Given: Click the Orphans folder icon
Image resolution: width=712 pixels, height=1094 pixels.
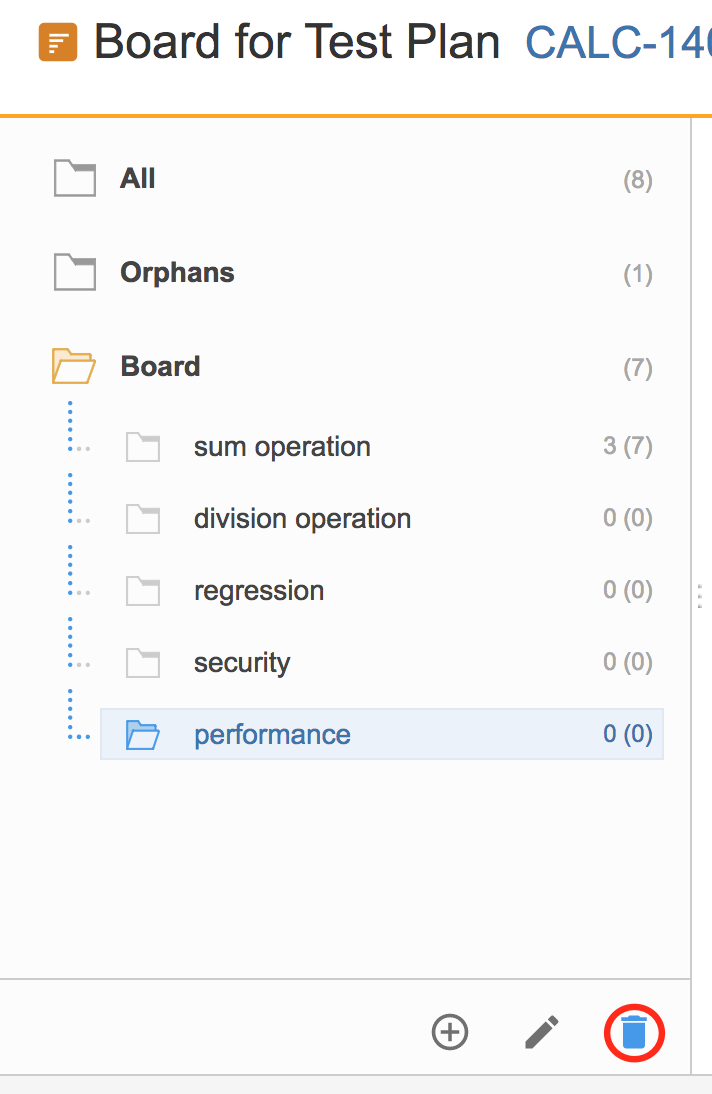Looking at the screenshot, I should click(75, 272).
